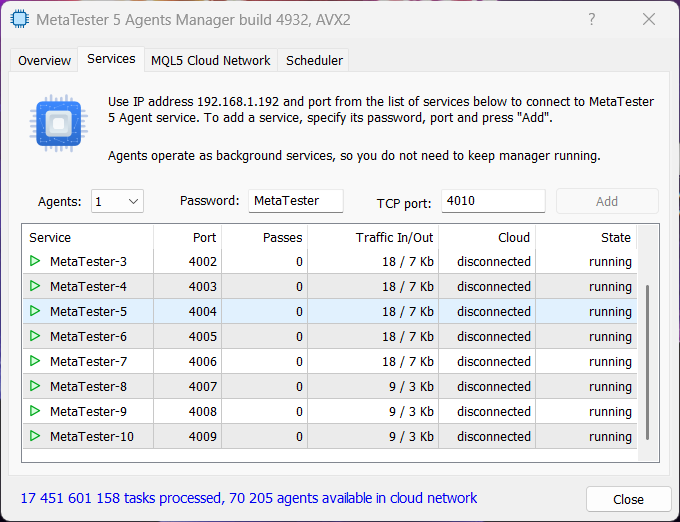Click port value 4003
The width and height of the screenshot is (680, 522).
tap(203, 287)
